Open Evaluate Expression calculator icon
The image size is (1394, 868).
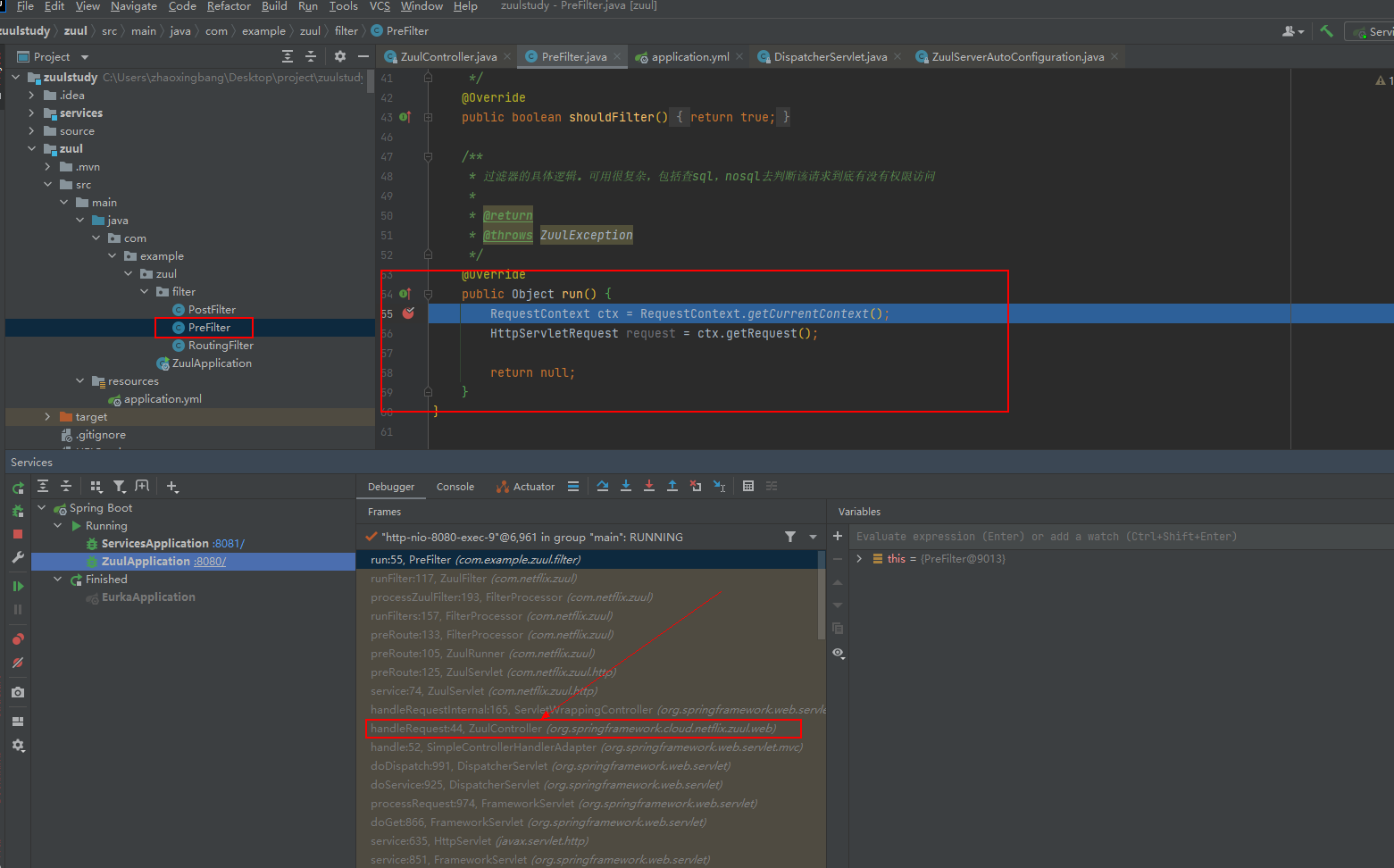(x=748, y=486)
